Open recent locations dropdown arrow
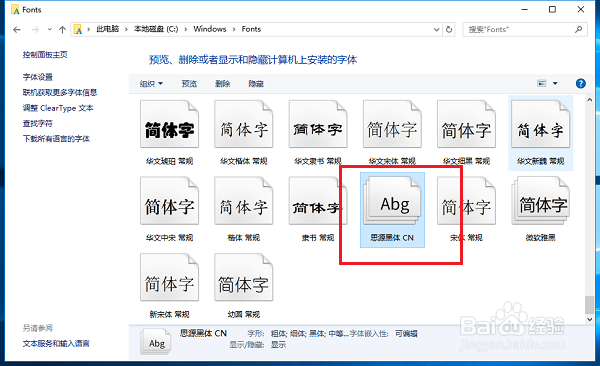The image size is (600, 366). [49, 29]
